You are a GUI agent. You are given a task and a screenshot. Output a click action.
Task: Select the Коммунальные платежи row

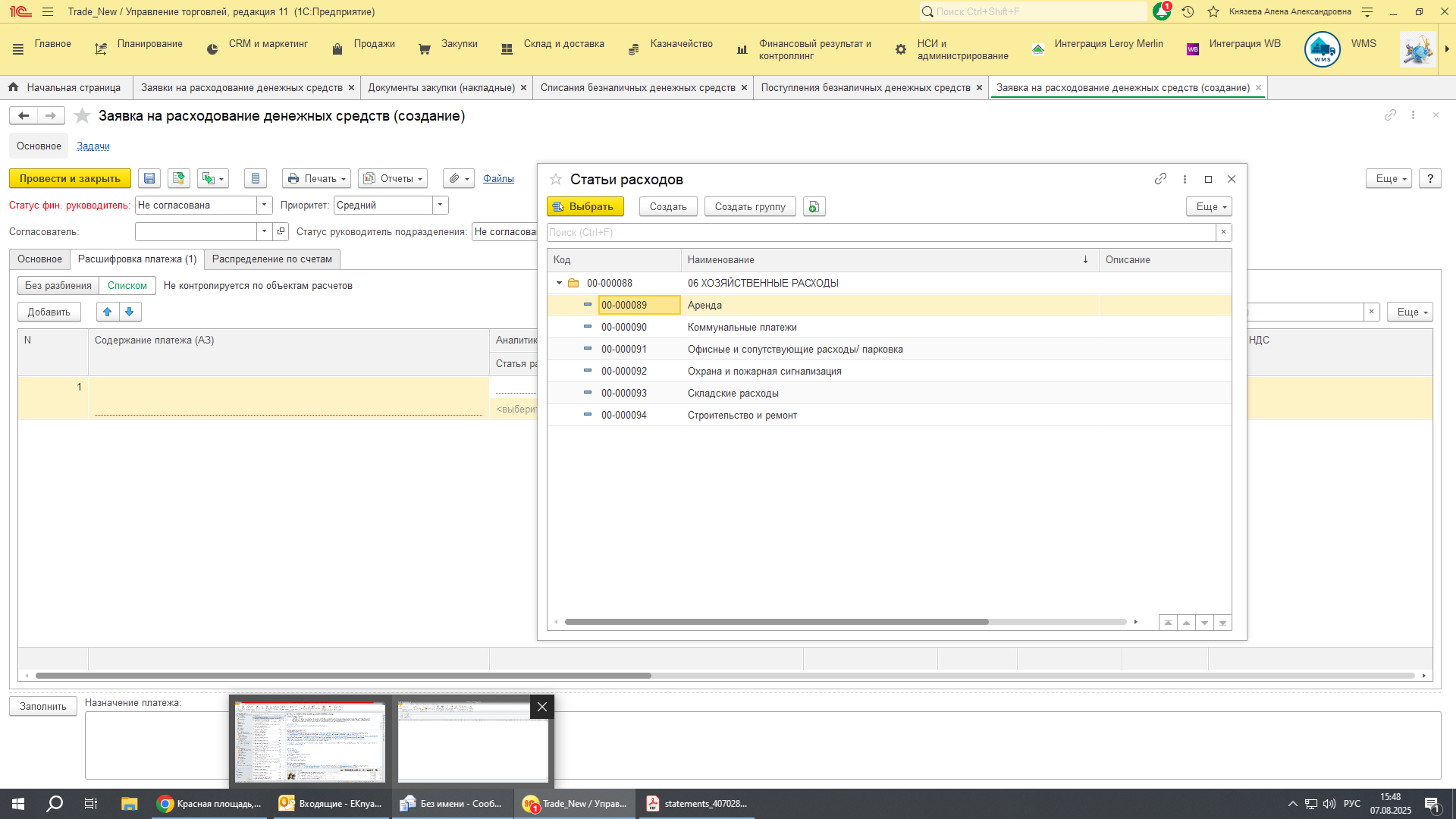coord(742,327)
